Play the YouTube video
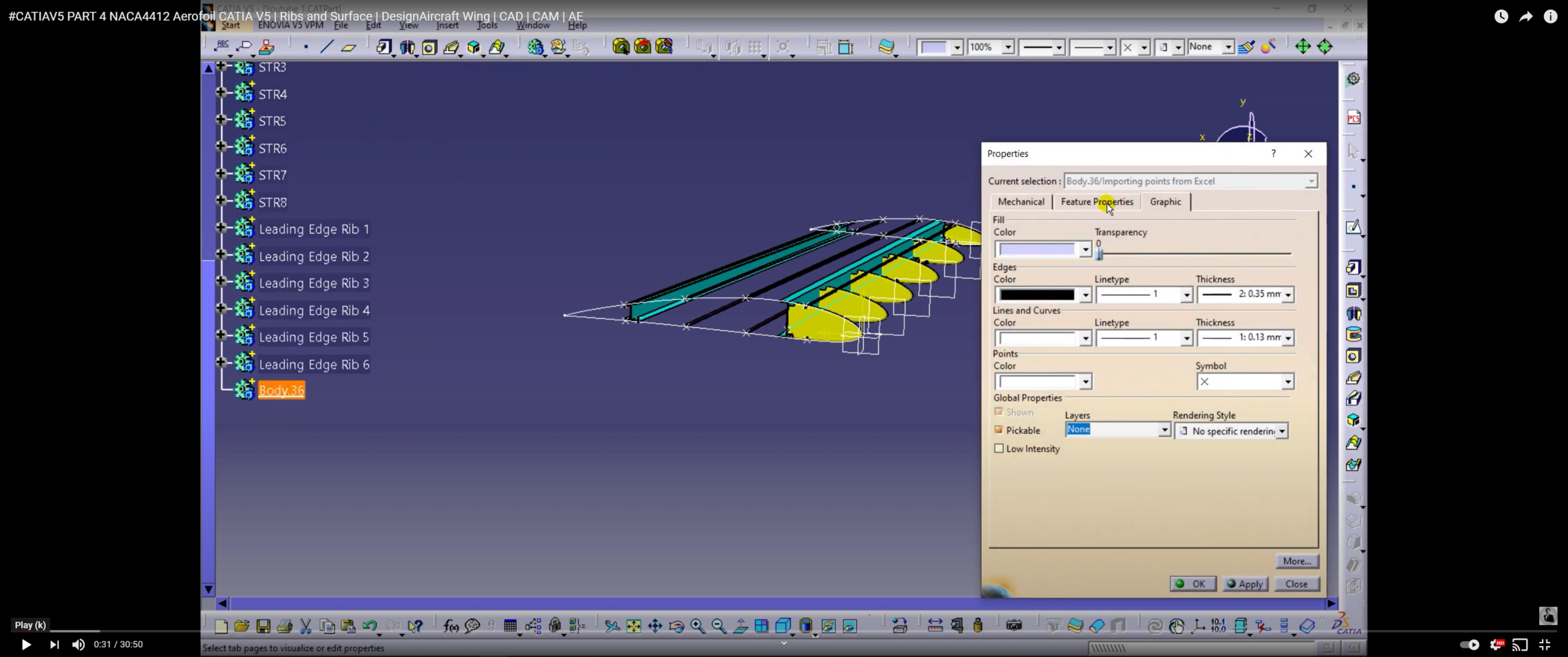Image resolution: width=1568 pixels, height=657 pixels. [26, 645]
